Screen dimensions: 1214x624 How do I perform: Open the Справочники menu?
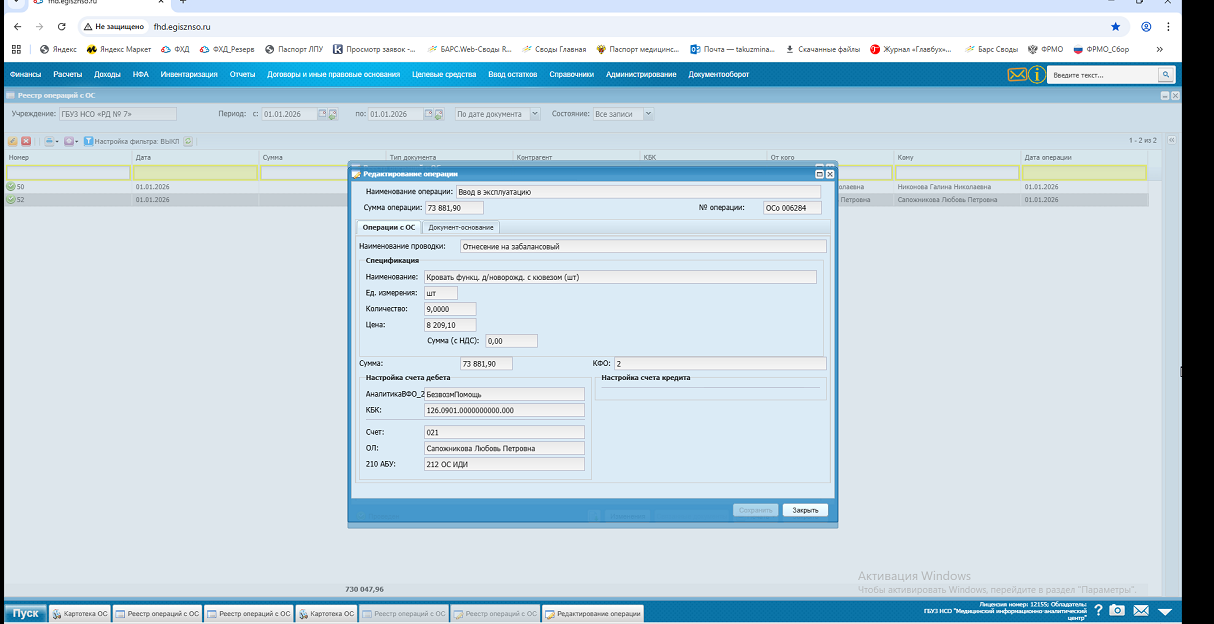coord(572,74)
